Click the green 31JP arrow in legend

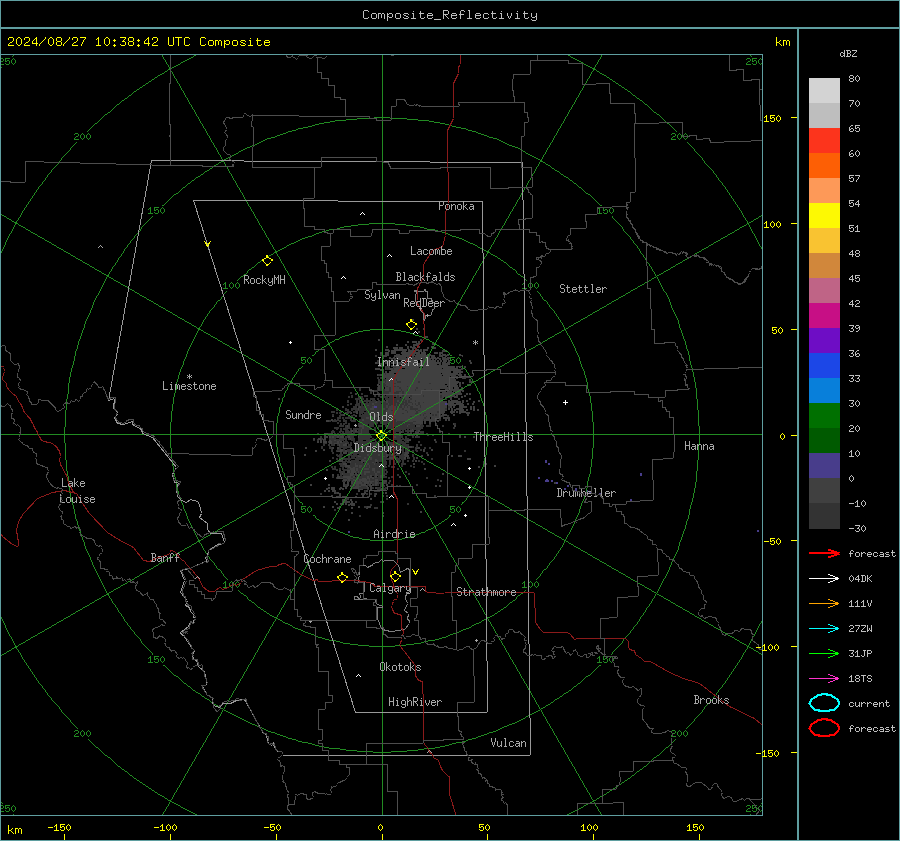point(824,653)
